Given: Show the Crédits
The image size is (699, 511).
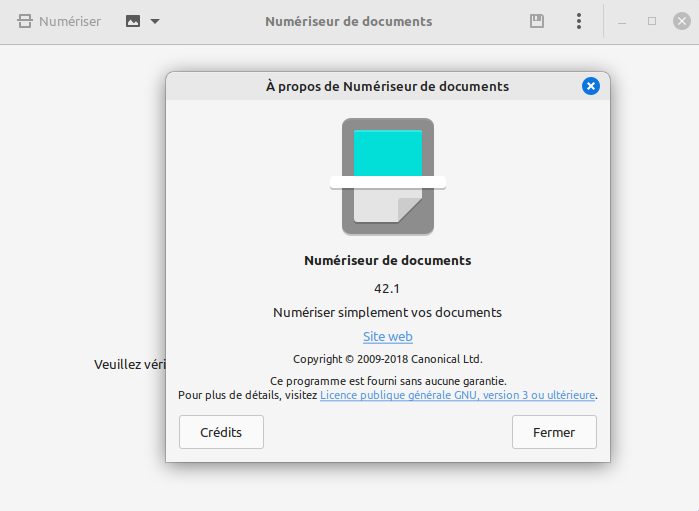Looking at the screenshot, I should pos(221,433).
